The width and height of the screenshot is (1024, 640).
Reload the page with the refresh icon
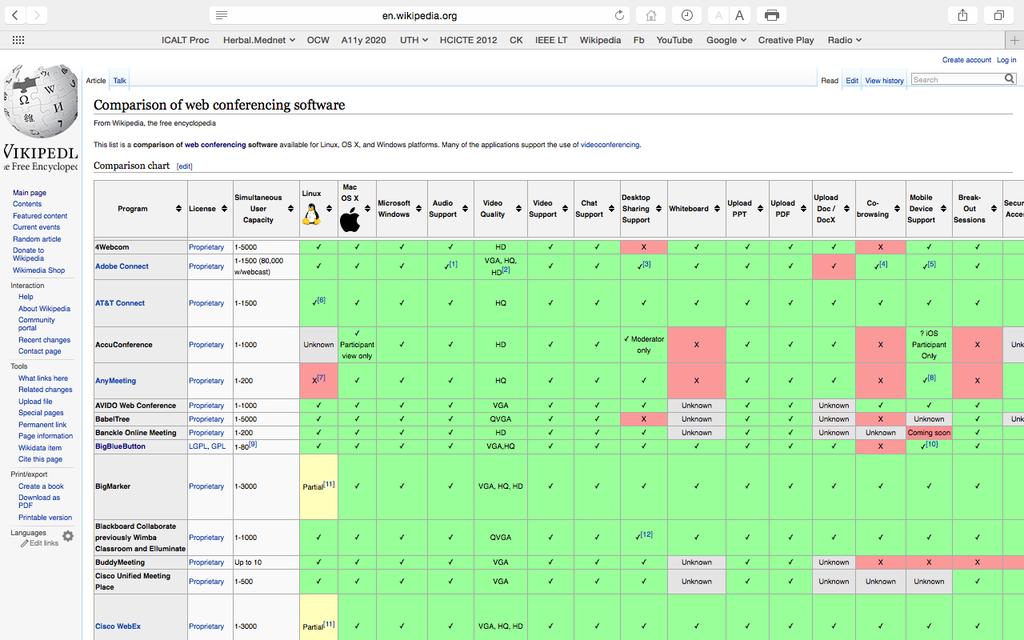click(619, 15)
